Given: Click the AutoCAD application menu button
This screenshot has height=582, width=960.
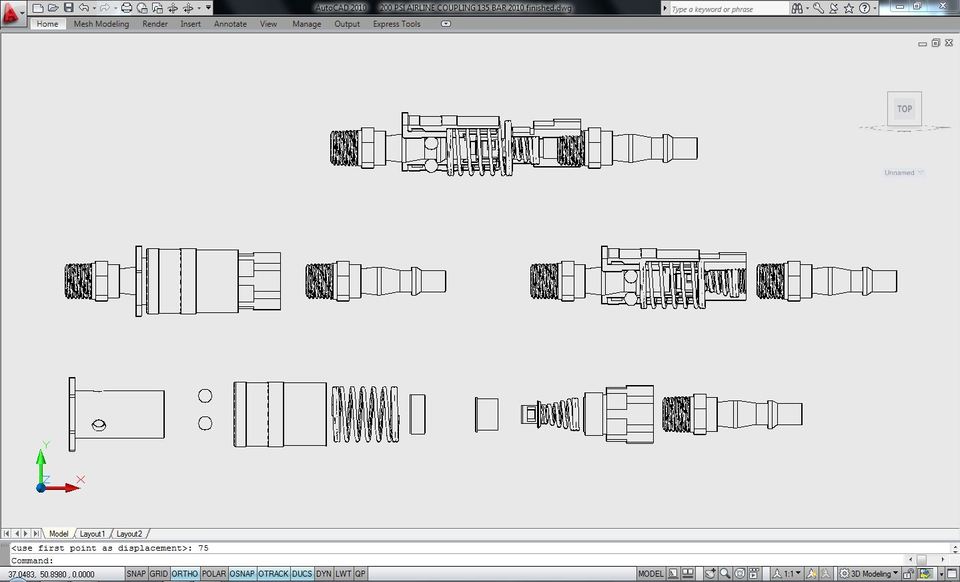Looking at the screenshot, I should point(12,8).
